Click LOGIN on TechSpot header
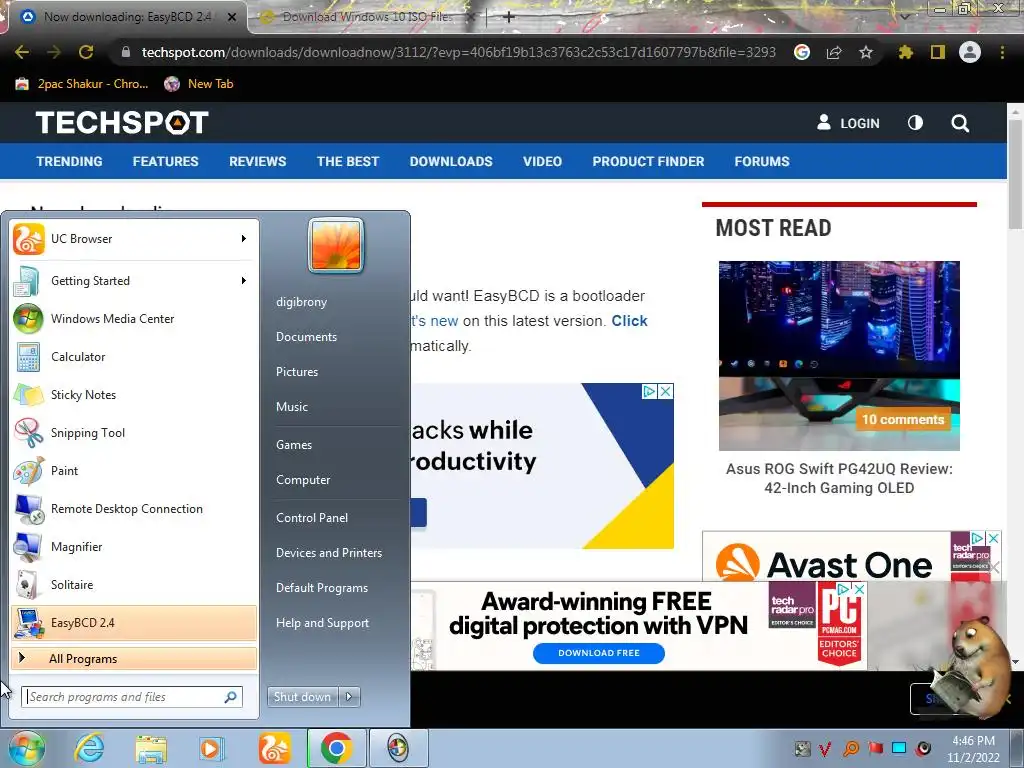Image resolution: width=1024 pixels, height=768 pixels. [848, 123]
